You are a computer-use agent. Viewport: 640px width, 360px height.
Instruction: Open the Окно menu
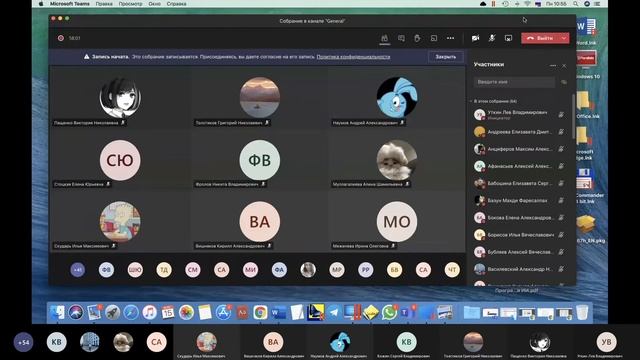[154, 4]
